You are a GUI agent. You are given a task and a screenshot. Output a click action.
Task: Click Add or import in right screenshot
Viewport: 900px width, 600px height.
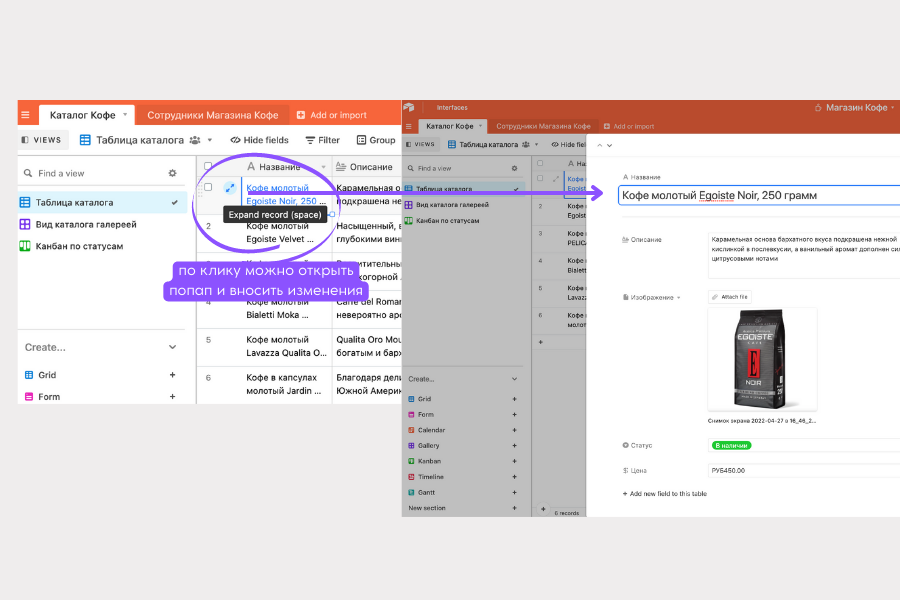click(629, 126)
